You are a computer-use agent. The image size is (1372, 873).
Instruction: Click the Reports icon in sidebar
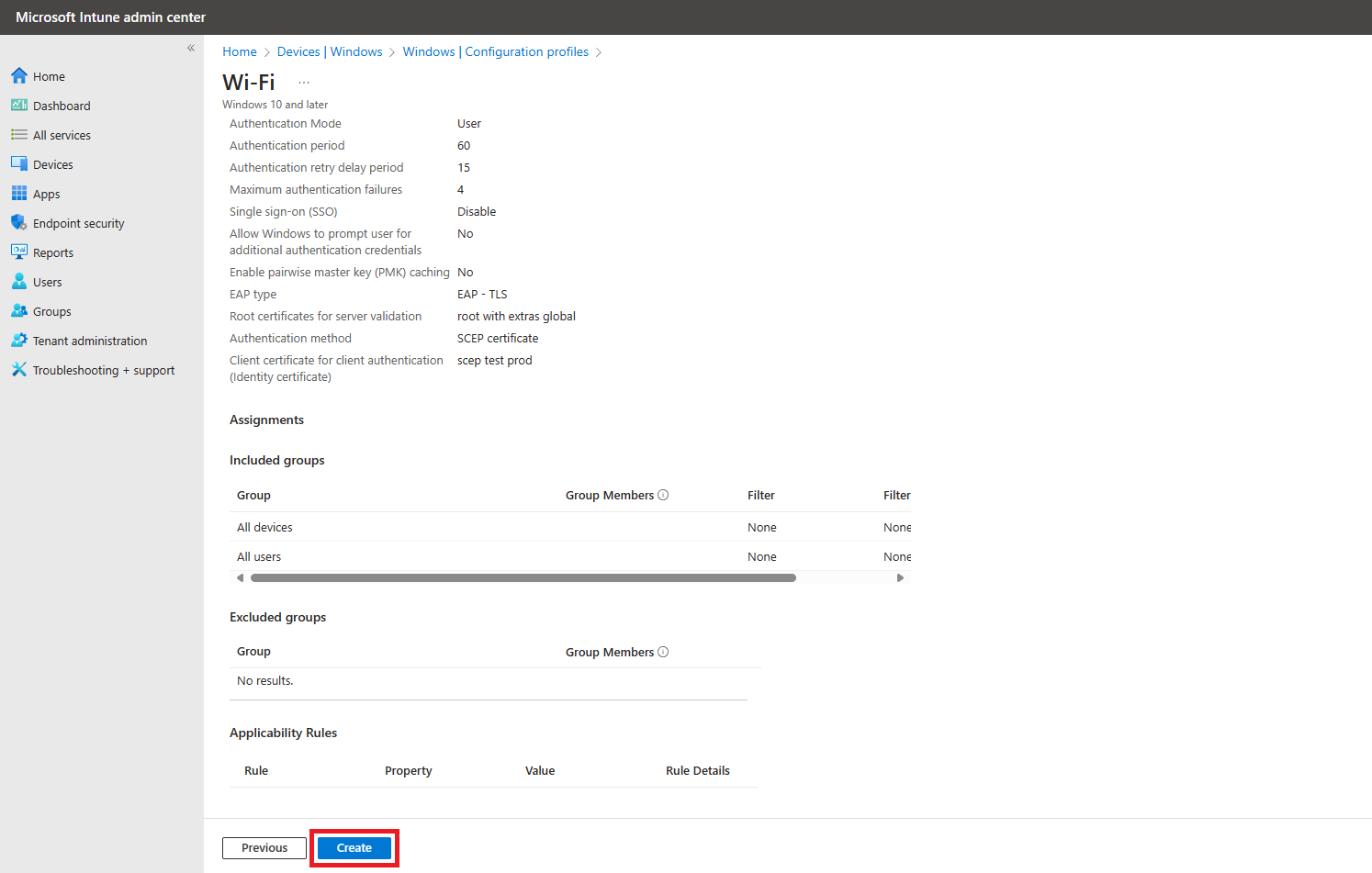pyautogui.click(x=19, y=252)
